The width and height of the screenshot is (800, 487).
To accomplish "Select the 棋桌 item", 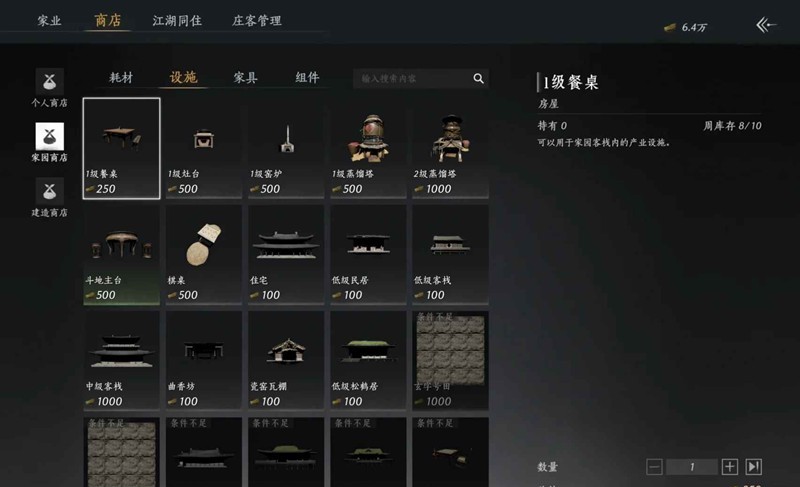I will click(x=204, y=254).
